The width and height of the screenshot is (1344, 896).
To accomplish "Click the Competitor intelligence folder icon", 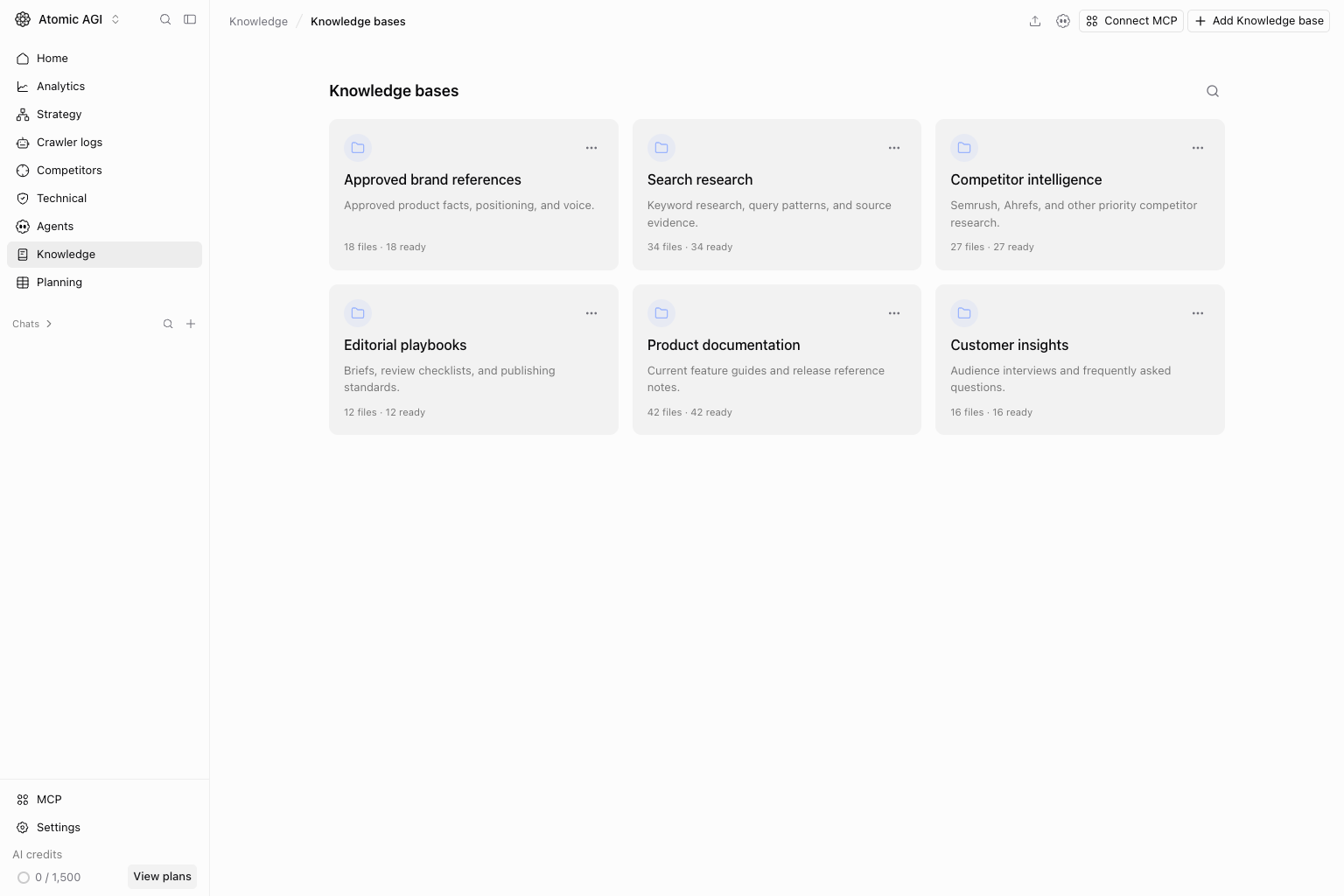I will 964,148.
